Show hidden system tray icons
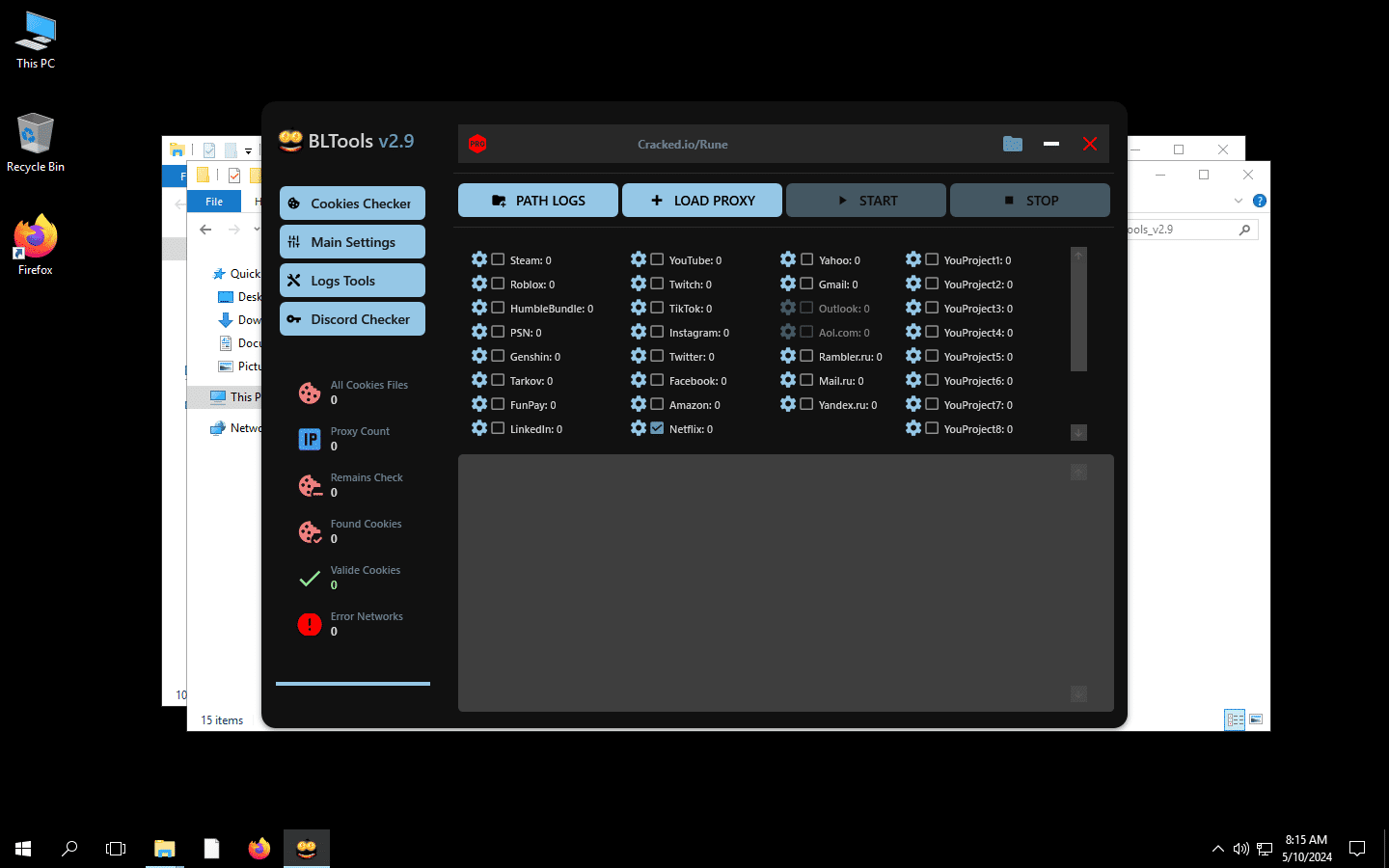 pyautogui.click(x=1217, y=849)
